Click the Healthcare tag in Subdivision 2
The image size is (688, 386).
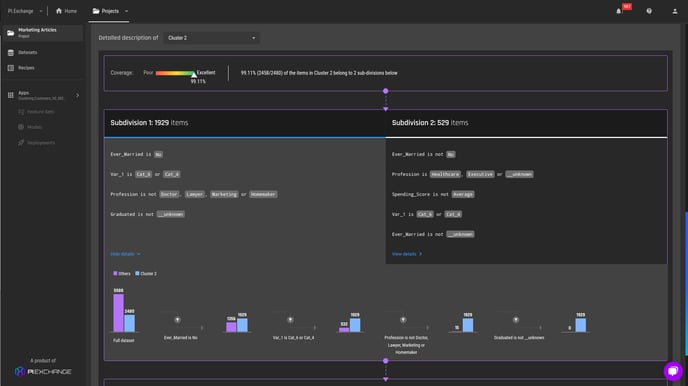(445, 174)
